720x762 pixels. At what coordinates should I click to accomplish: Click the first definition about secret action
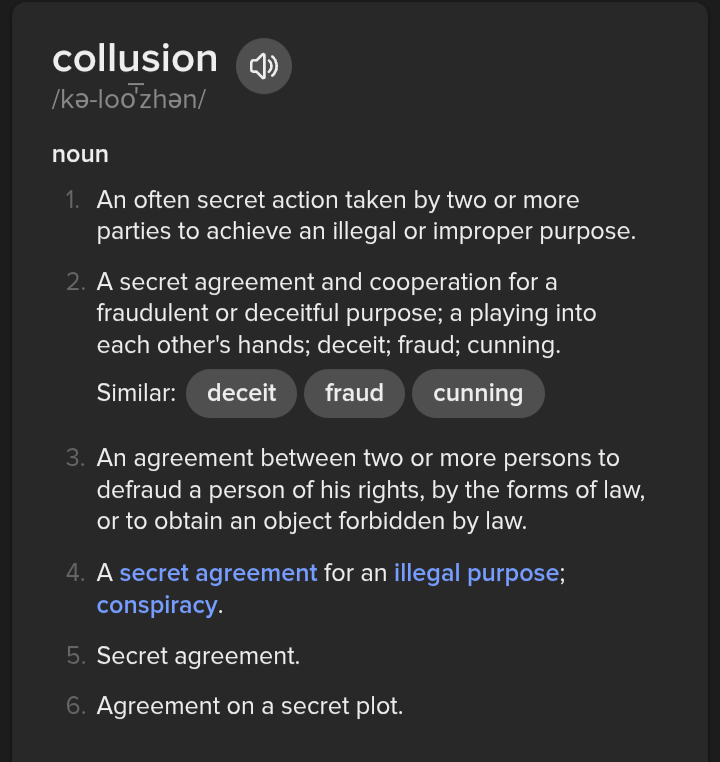366,216
